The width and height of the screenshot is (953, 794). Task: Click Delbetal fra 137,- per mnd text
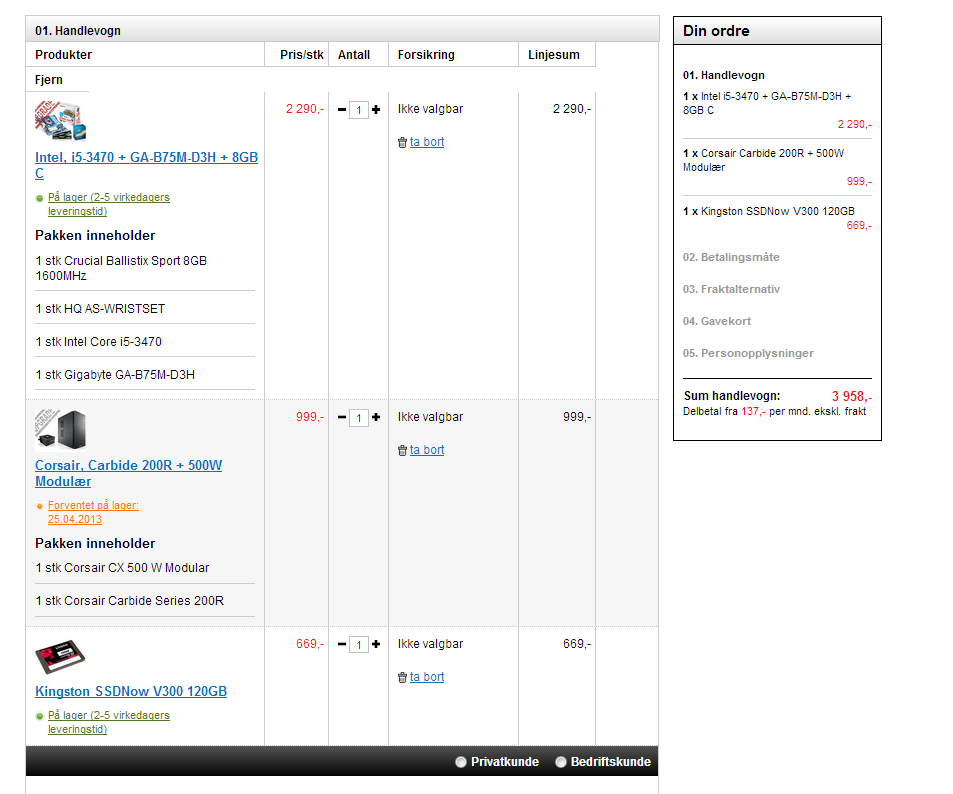(774, 412)
